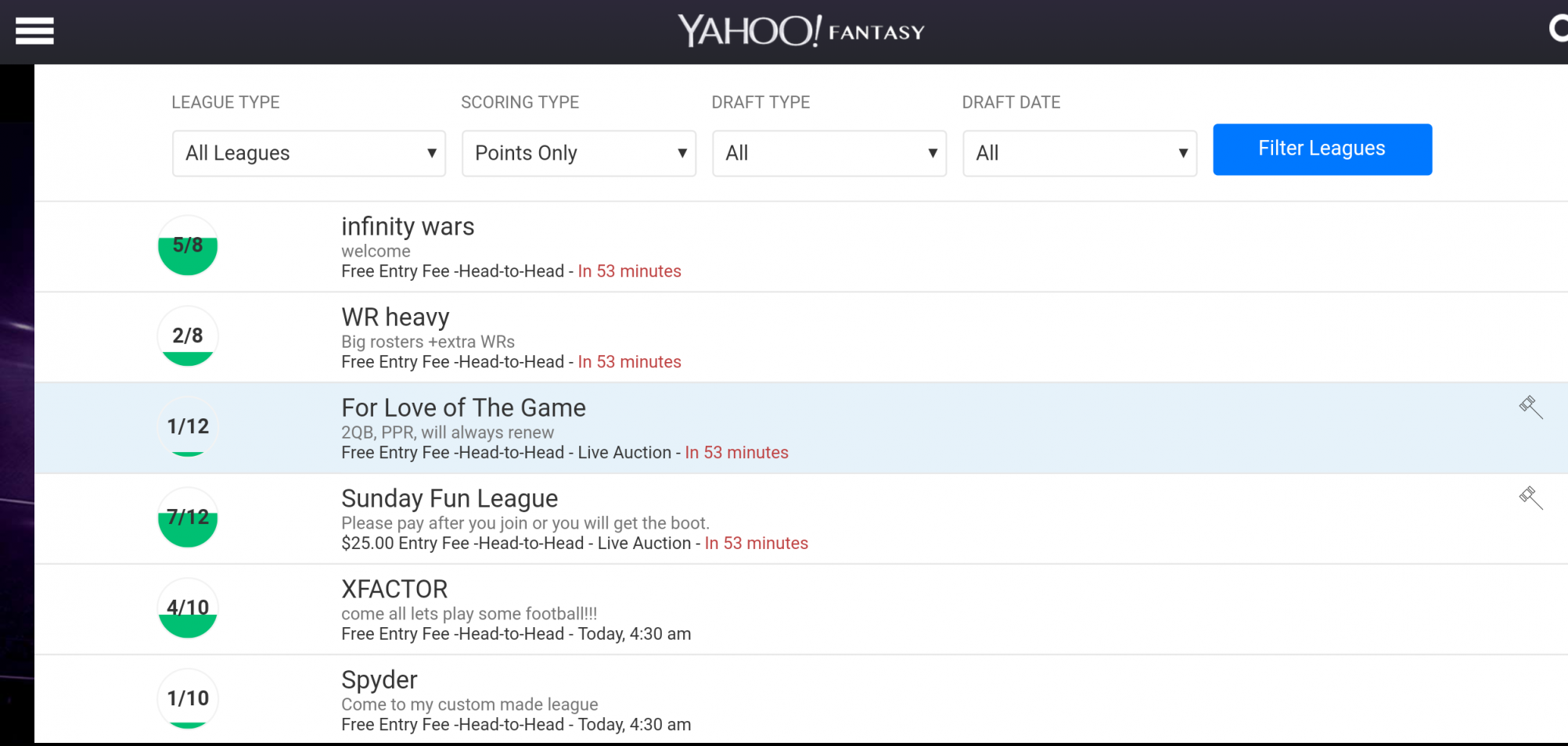Click the SCORING TYPE label
Screen dimensions: 1568x746
pyautogui.click(x=520, y=102)
